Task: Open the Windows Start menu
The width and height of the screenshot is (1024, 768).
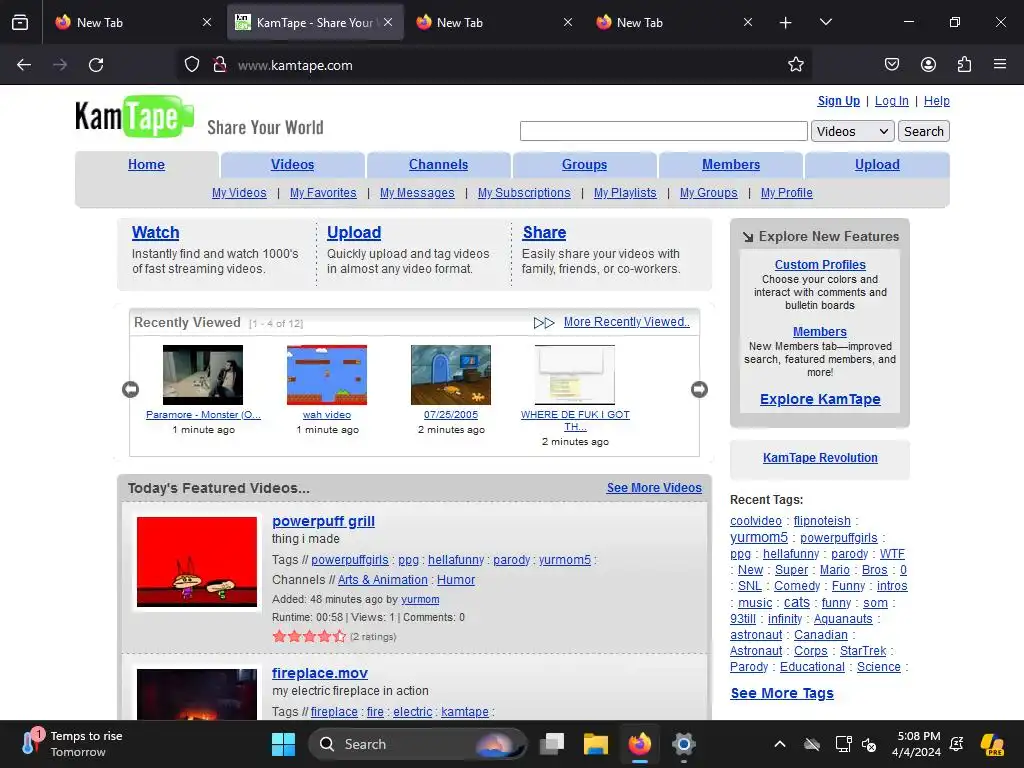Action: 283,744
